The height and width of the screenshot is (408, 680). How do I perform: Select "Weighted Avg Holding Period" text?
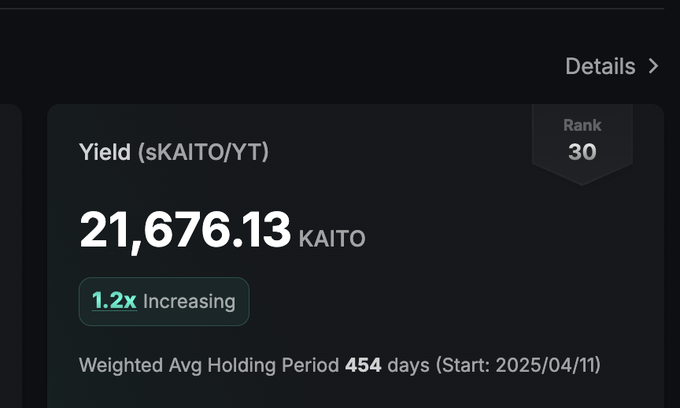[209, 365]
